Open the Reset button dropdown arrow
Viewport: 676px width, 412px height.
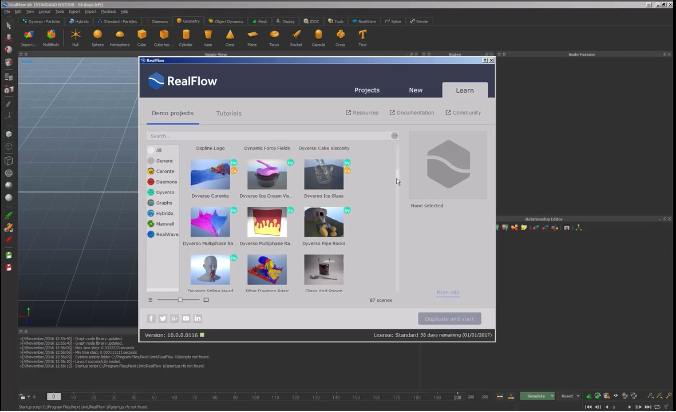[578, 396]
